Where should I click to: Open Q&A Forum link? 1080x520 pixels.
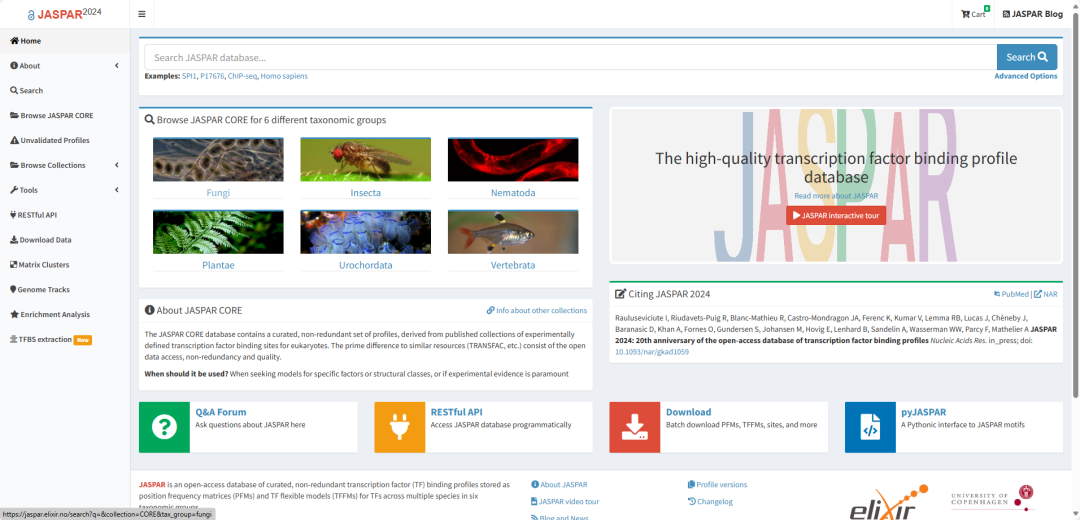click(220, 412)
